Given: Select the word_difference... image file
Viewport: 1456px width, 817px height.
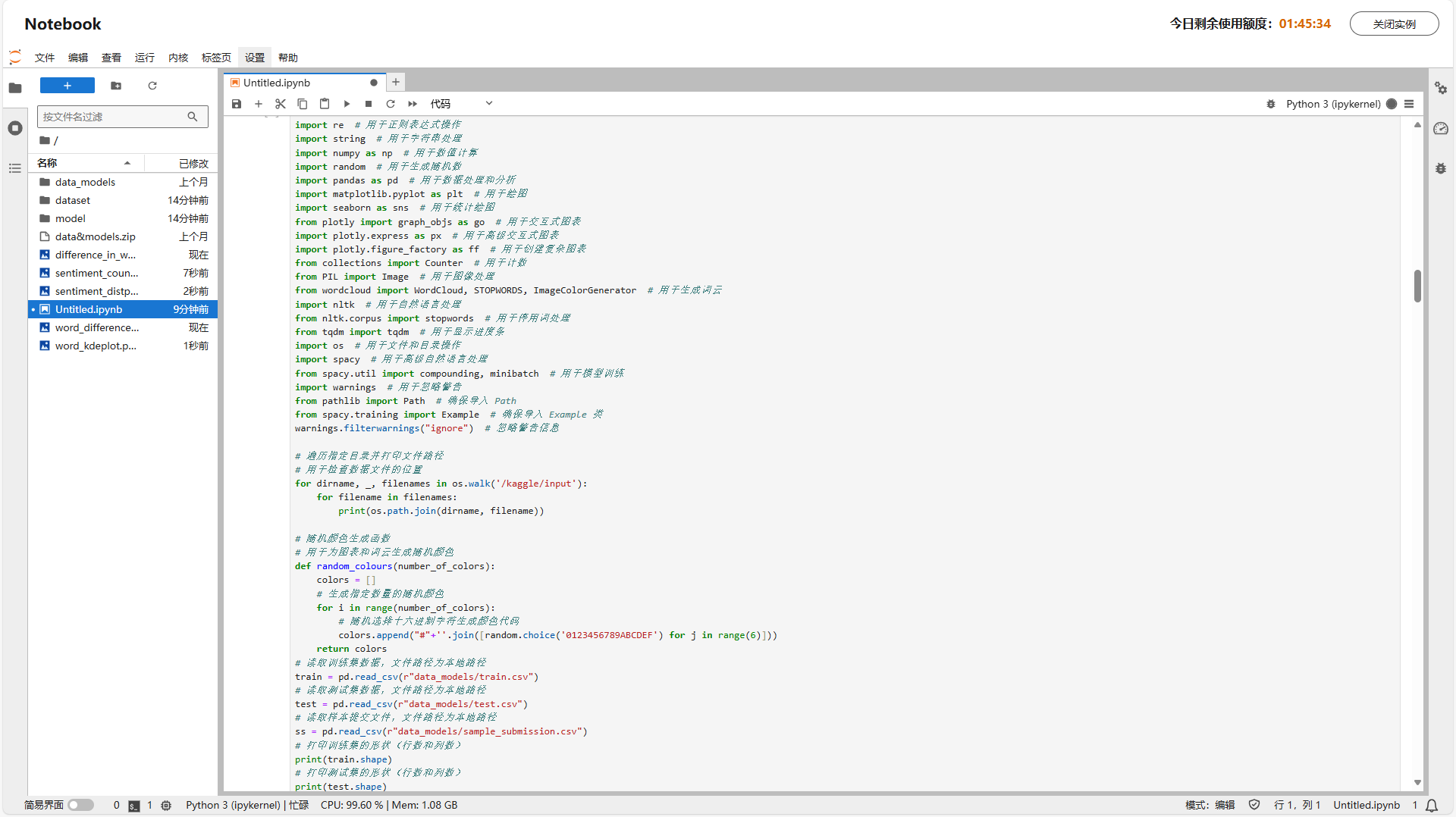Looking at the screenshot, I should 123,327.
